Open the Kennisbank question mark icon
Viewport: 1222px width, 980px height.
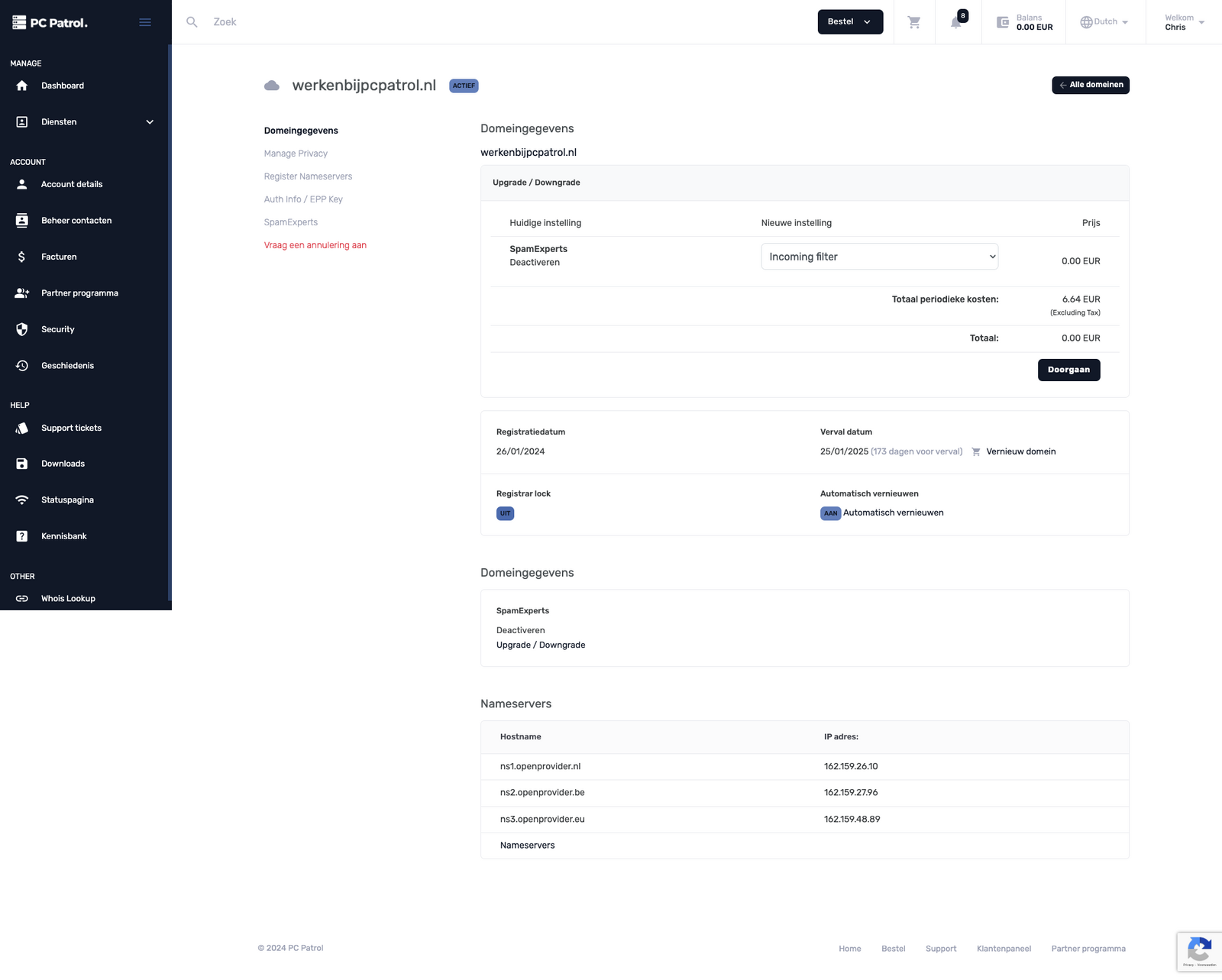22,536
